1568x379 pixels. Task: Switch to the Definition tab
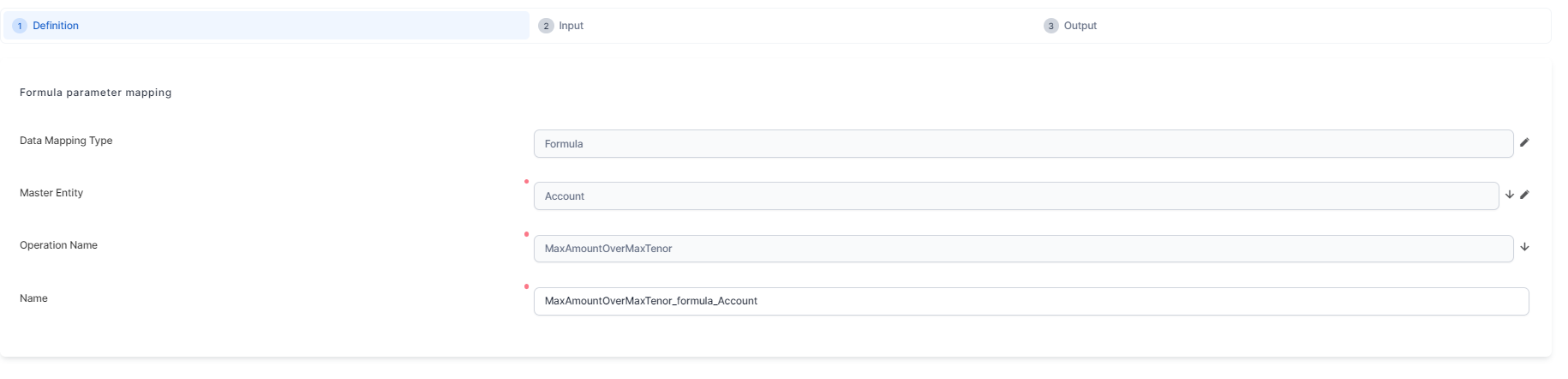click(x=56, y=26)
